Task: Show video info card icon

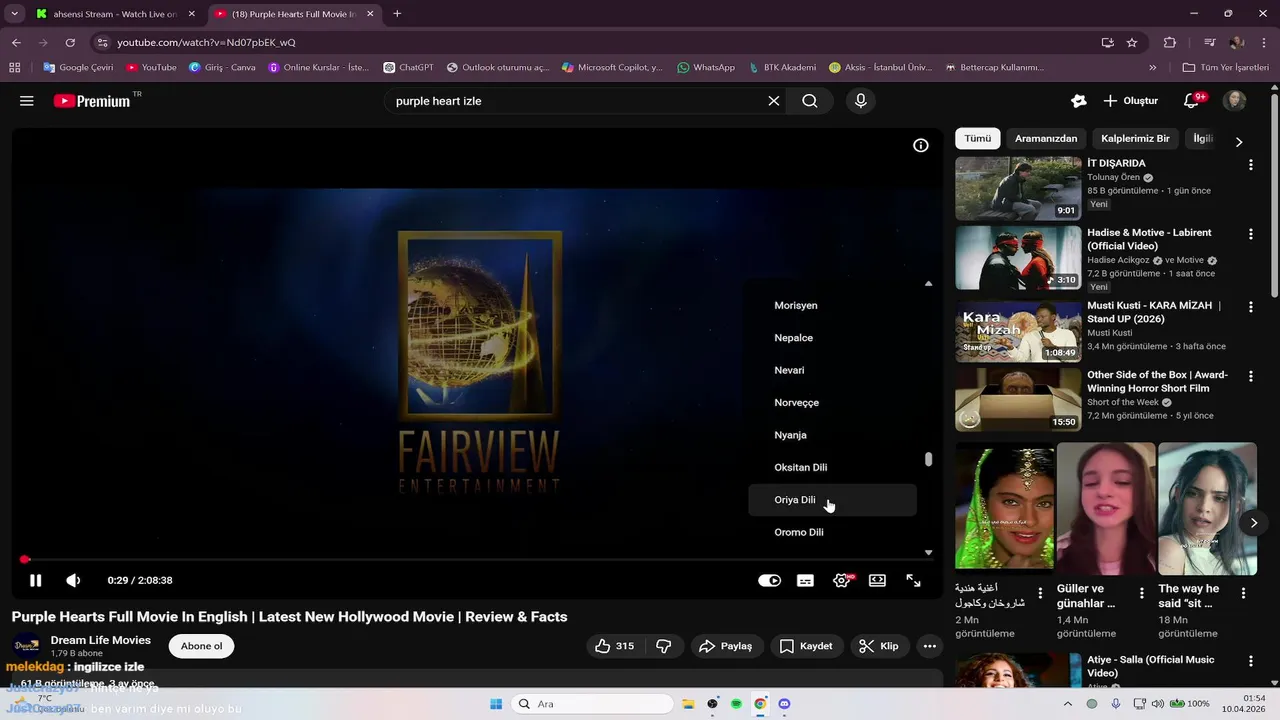Action: coord(921,145)
